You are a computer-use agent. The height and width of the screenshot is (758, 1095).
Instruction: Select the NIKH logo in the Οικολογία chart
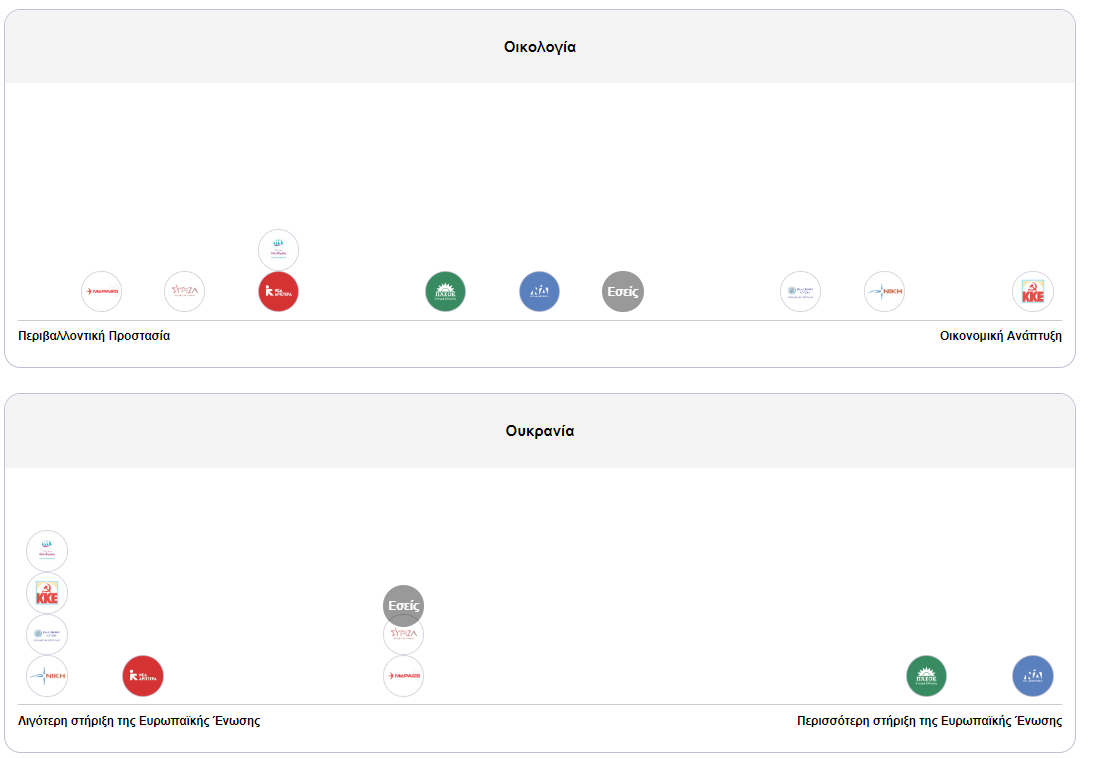point(884,292)
